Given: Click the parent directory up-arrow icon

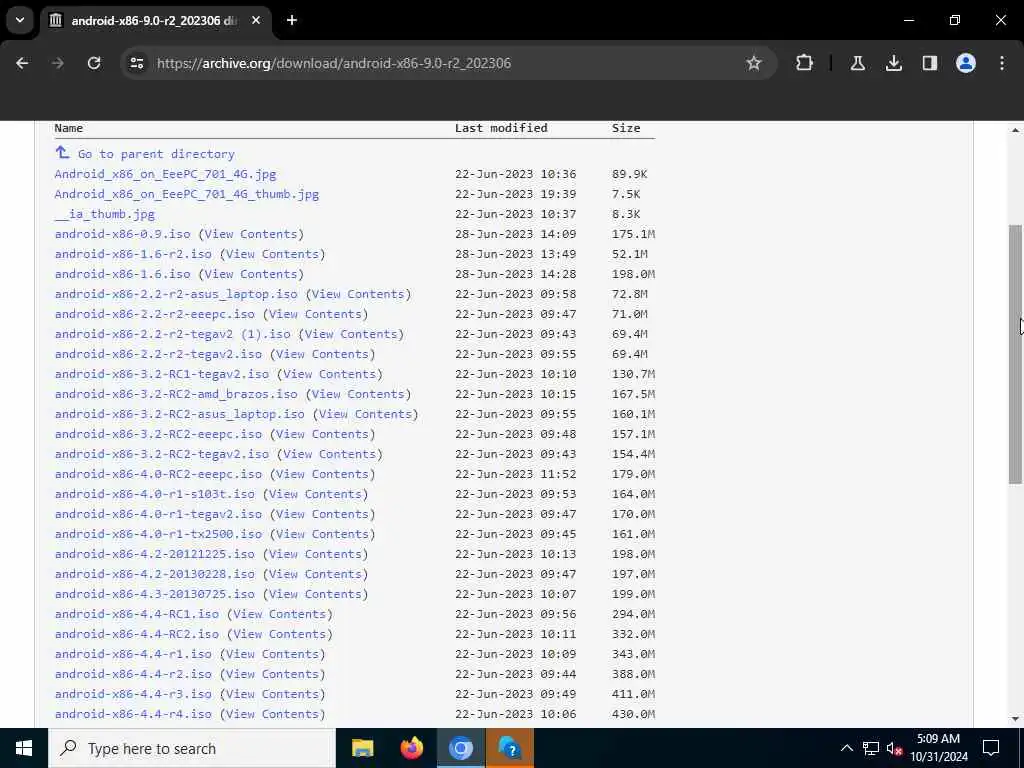Looking at the screenshot, I should point(62,153).
